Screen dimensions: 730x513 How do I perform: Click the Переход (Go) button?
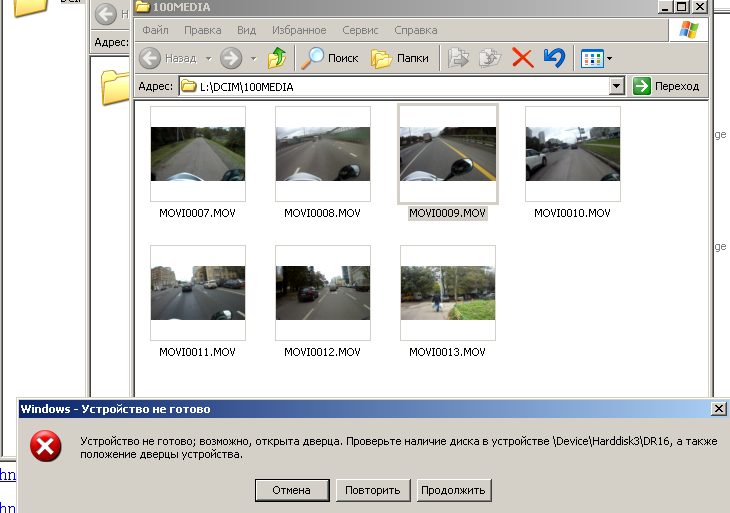(666, 87)
